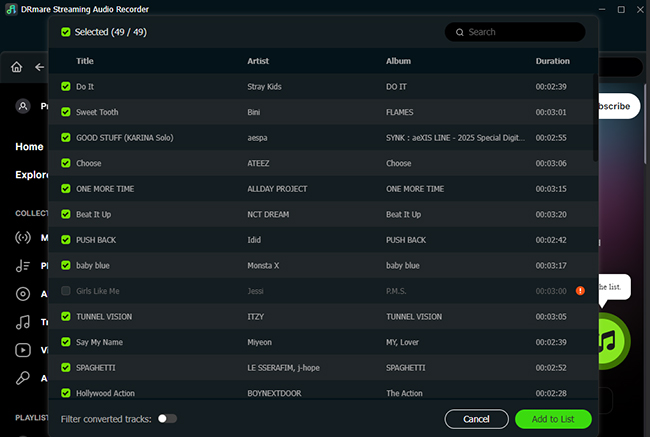The image size is (650, 437).
Task: Click the green add music floating button
Action: pyautogui.click(x=612, y=341)
